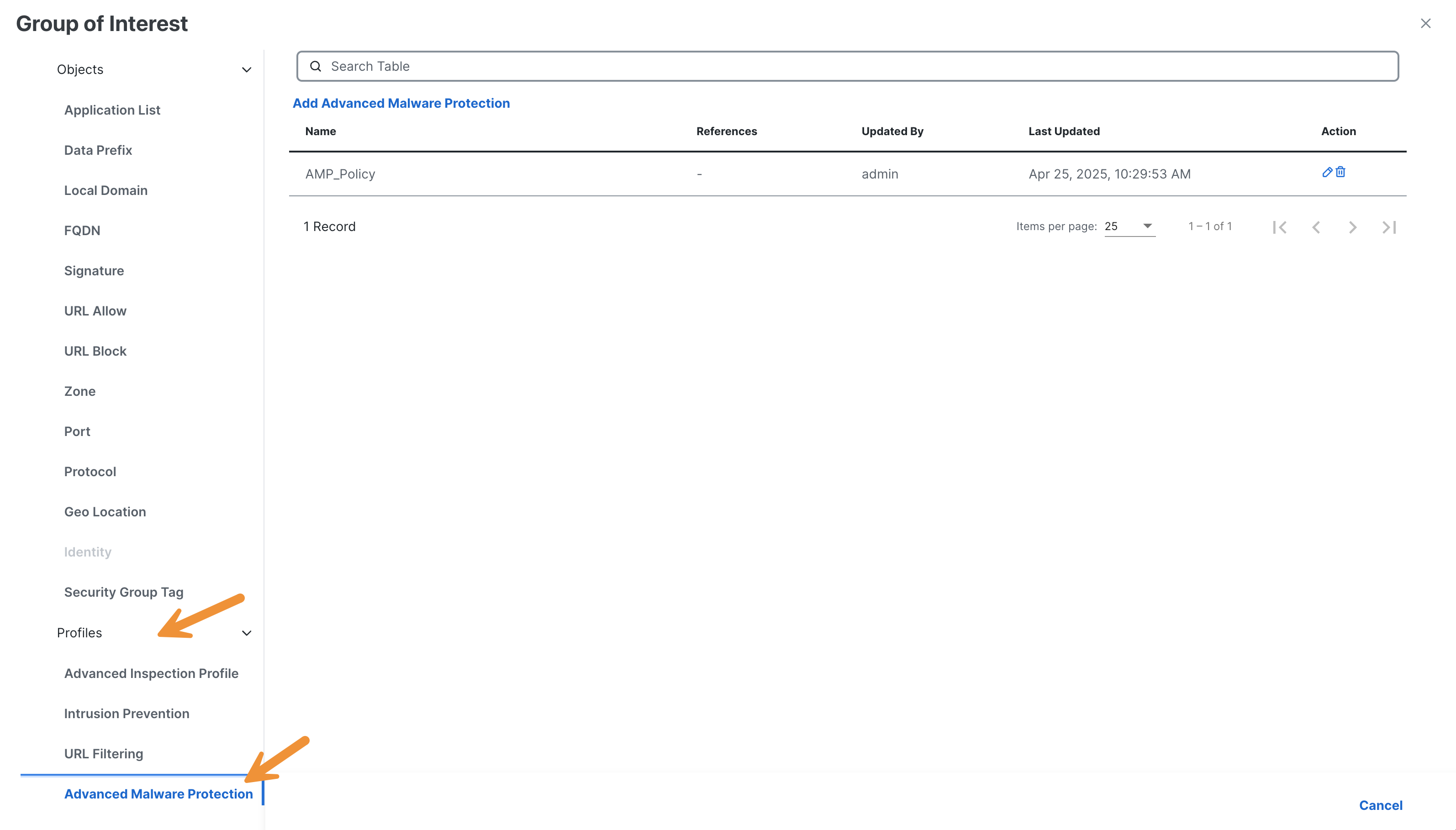Select Data Prefix in sidebar
The width and height of the screenshot is (1456, 830).
click(98, 150)
